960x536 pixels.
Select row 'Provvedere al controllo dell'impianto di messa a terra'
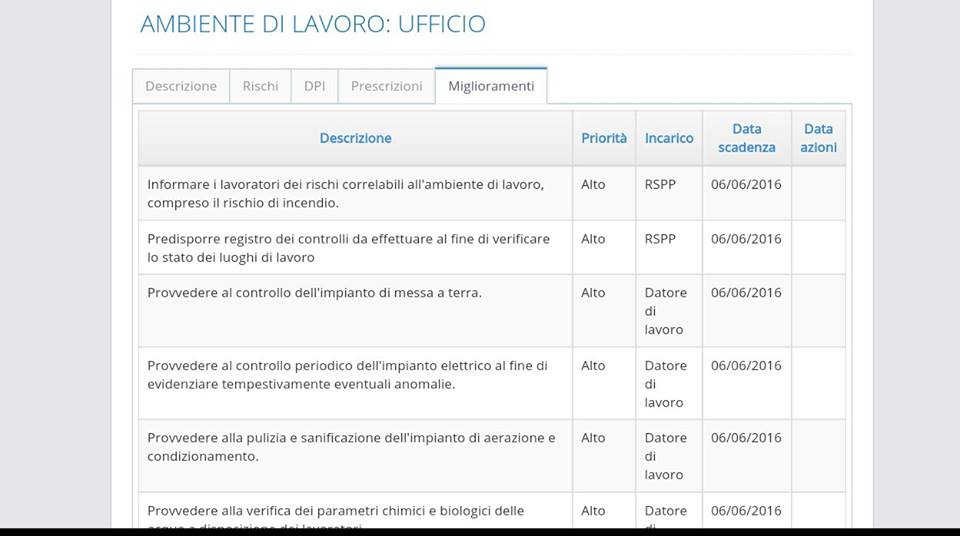click(492, 311)
